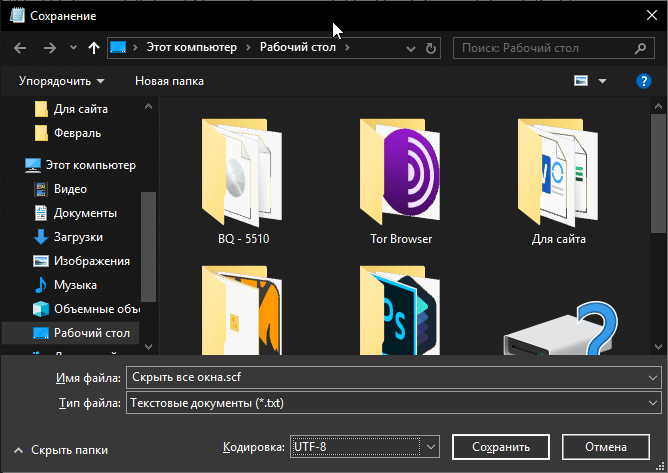Click the Музыка note icon
This screenshot has width=668, height=473.
pos(41,285)
